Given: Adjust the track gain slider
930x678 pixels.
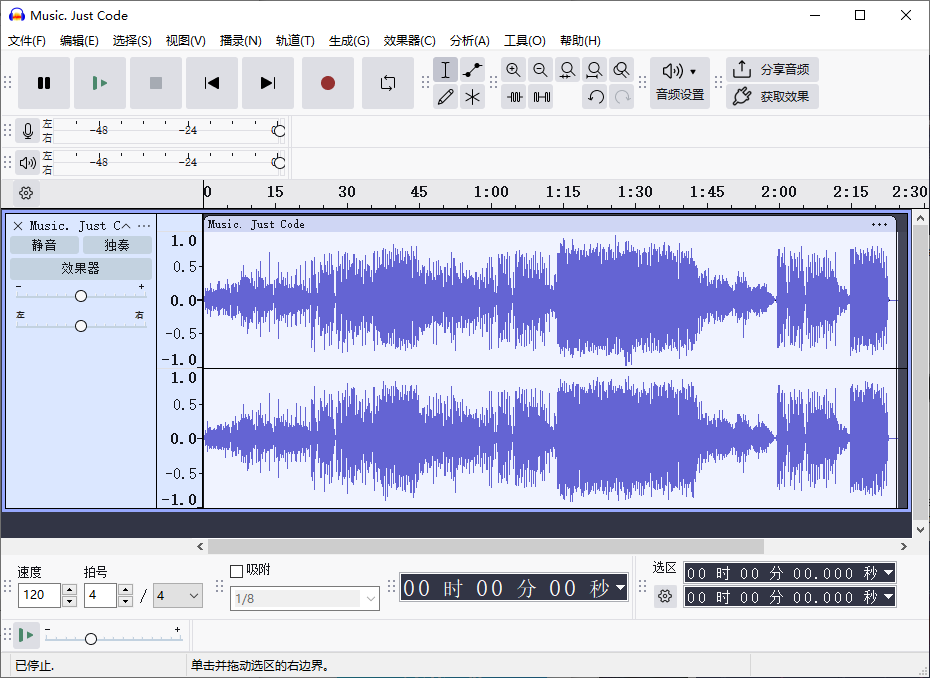Looking at the screenshot, I should coord(81,295).
